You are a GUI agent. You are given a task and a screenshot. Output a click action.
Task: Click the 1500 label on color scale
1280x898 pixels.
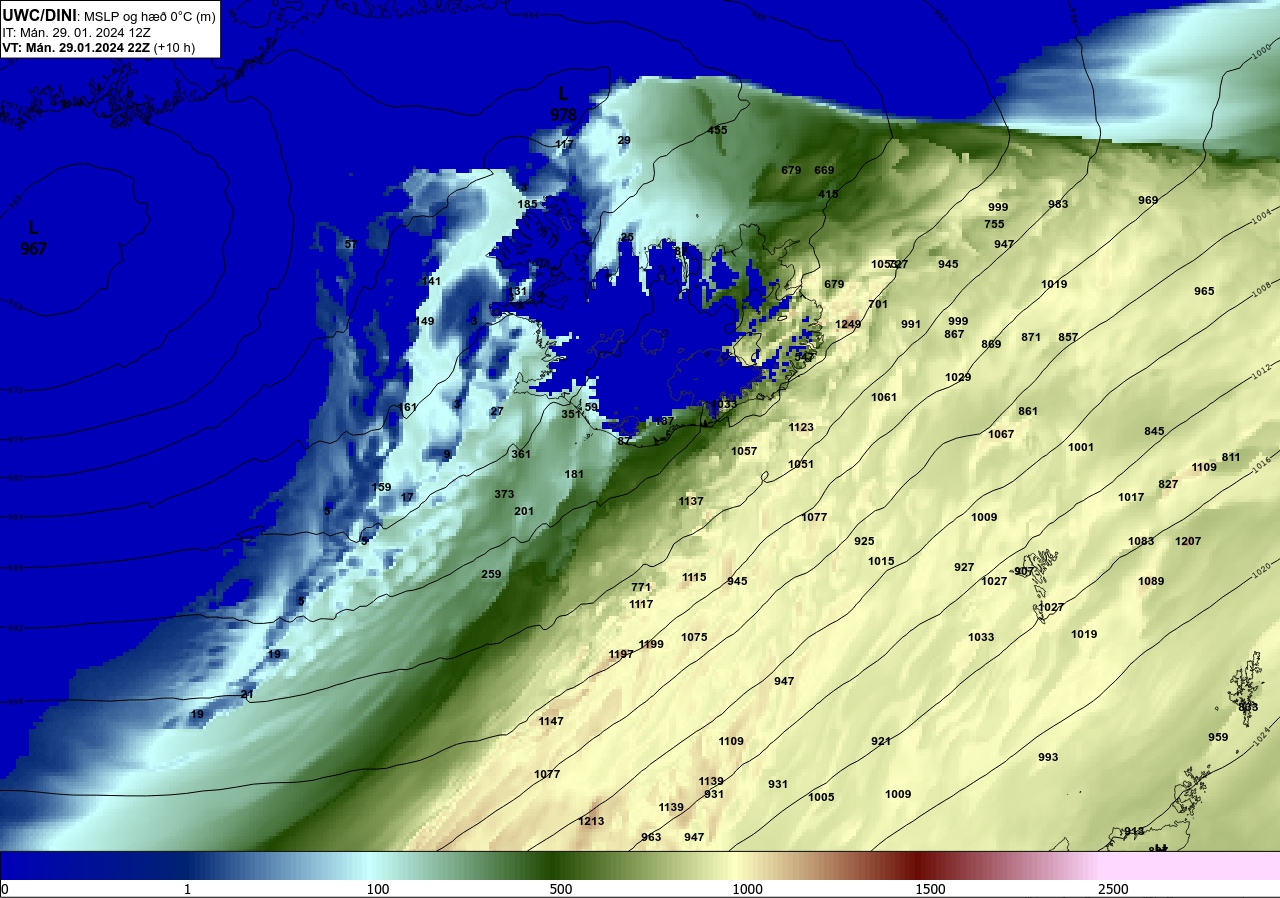coord(931,889)
